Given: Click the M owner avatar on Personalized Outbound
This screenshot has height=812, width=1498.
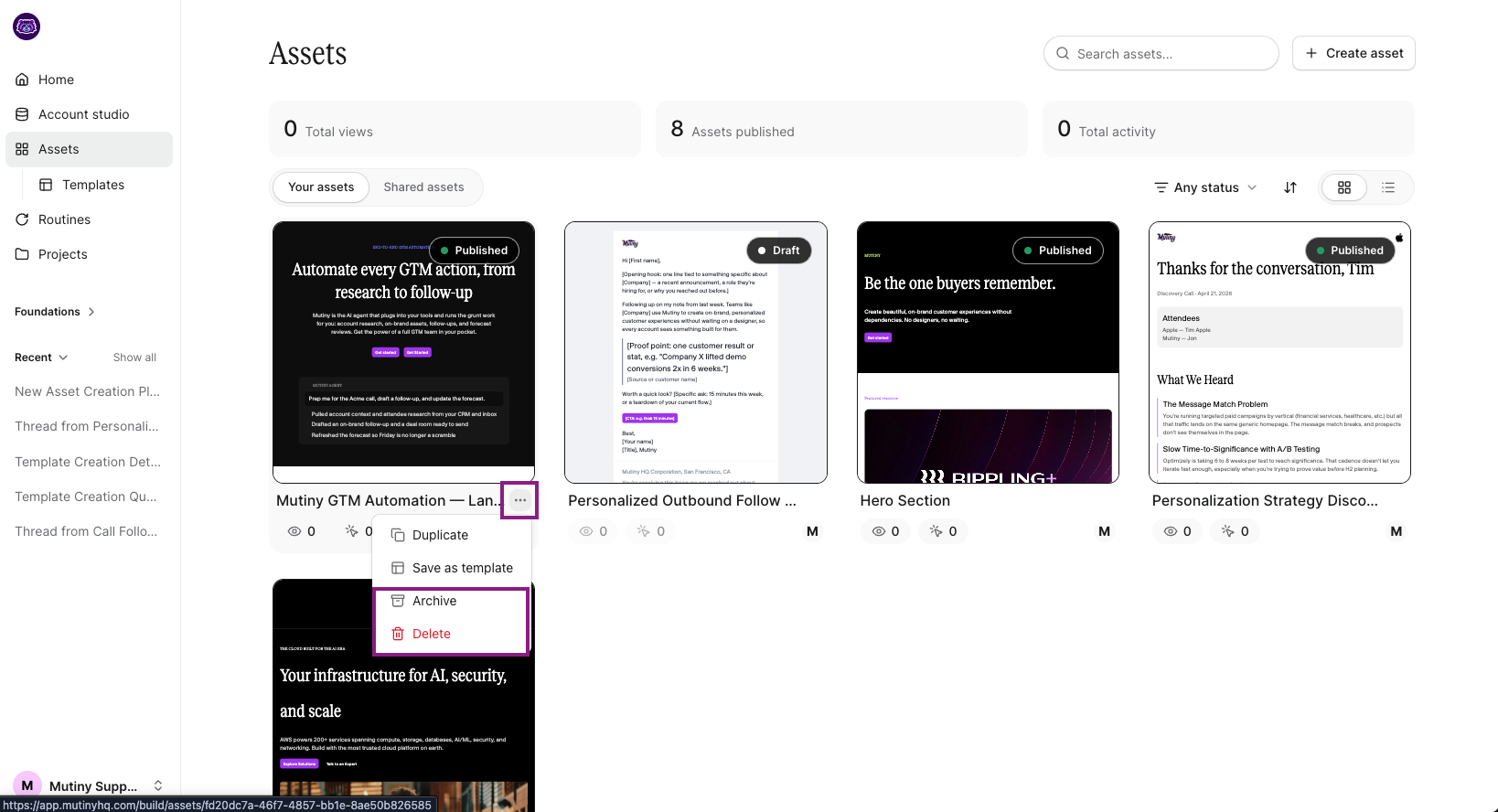Looking at the screenshot, I should tap(812, 531).
